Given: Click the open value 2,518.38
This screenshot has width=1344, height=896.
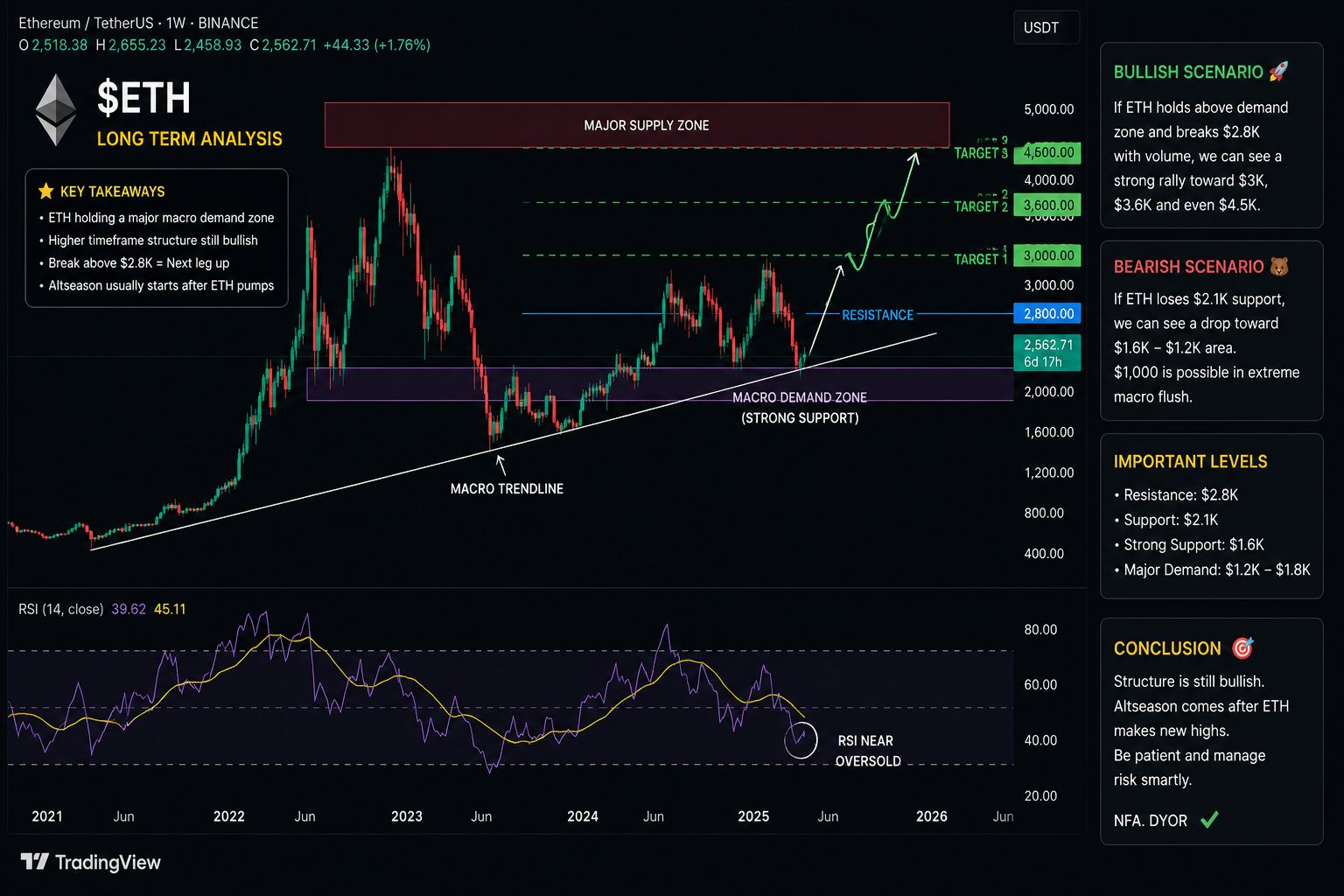Looking at the screenshot, I should 59,45.
